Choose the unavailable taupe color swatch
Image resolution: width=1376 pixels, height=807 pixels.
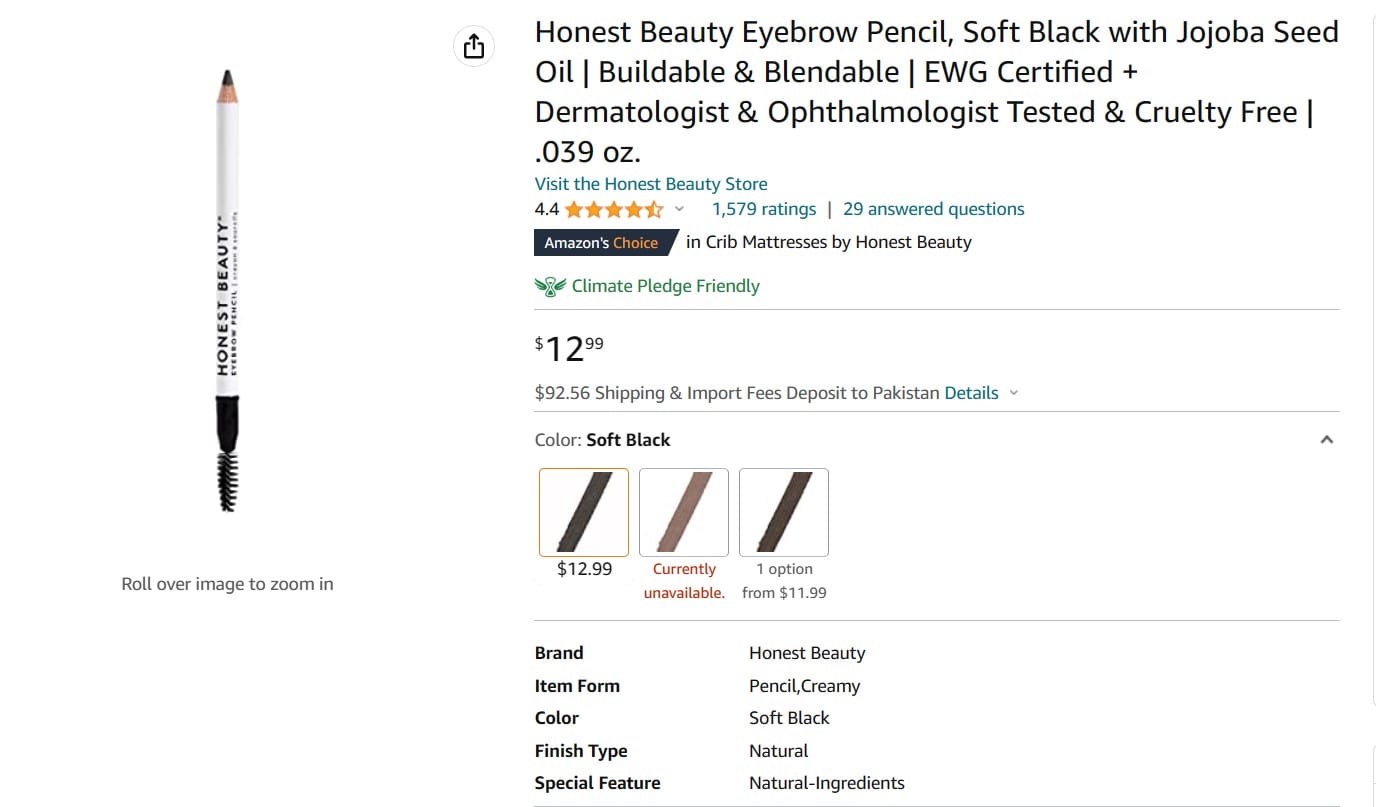[x=684, y=512]
